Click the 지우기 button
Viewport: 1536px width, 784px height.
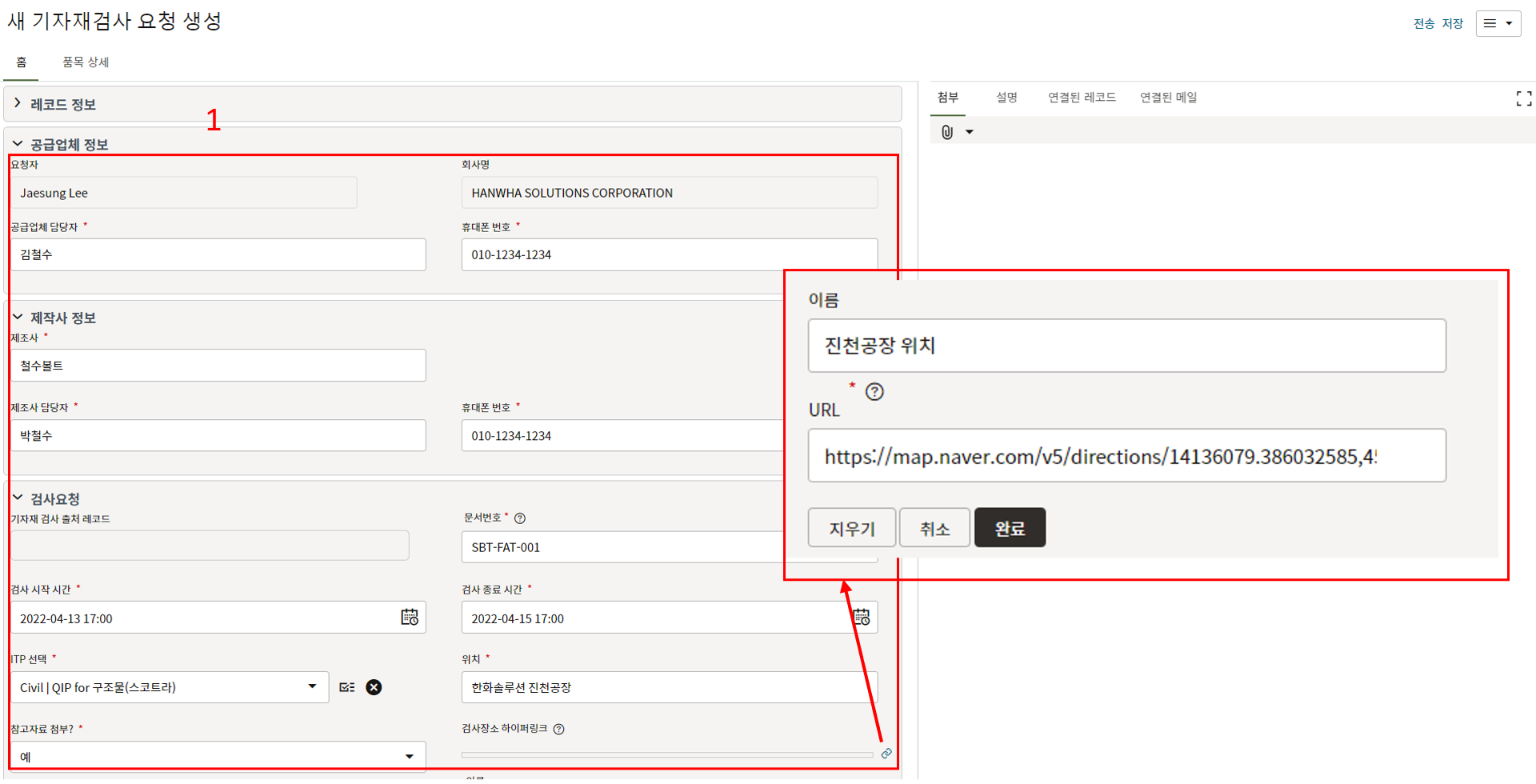tap(852, 528)
